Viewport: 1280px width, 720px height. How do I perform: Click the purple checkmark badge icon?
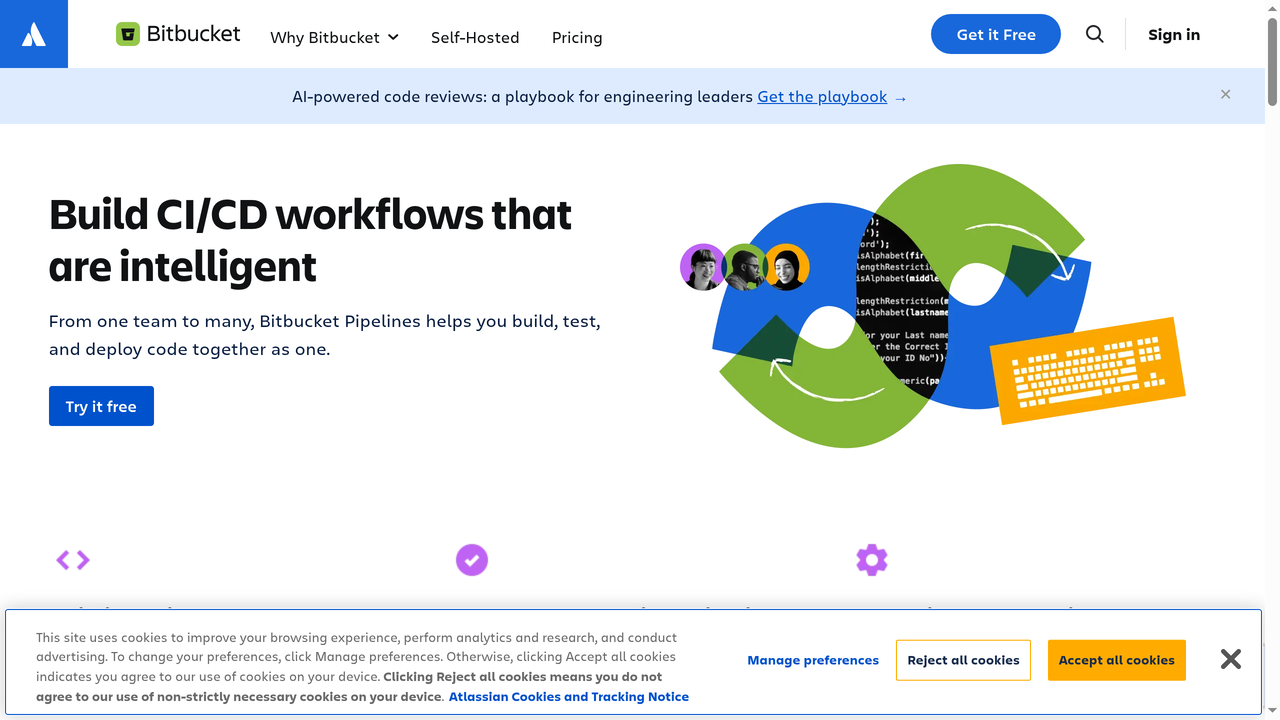472,560
